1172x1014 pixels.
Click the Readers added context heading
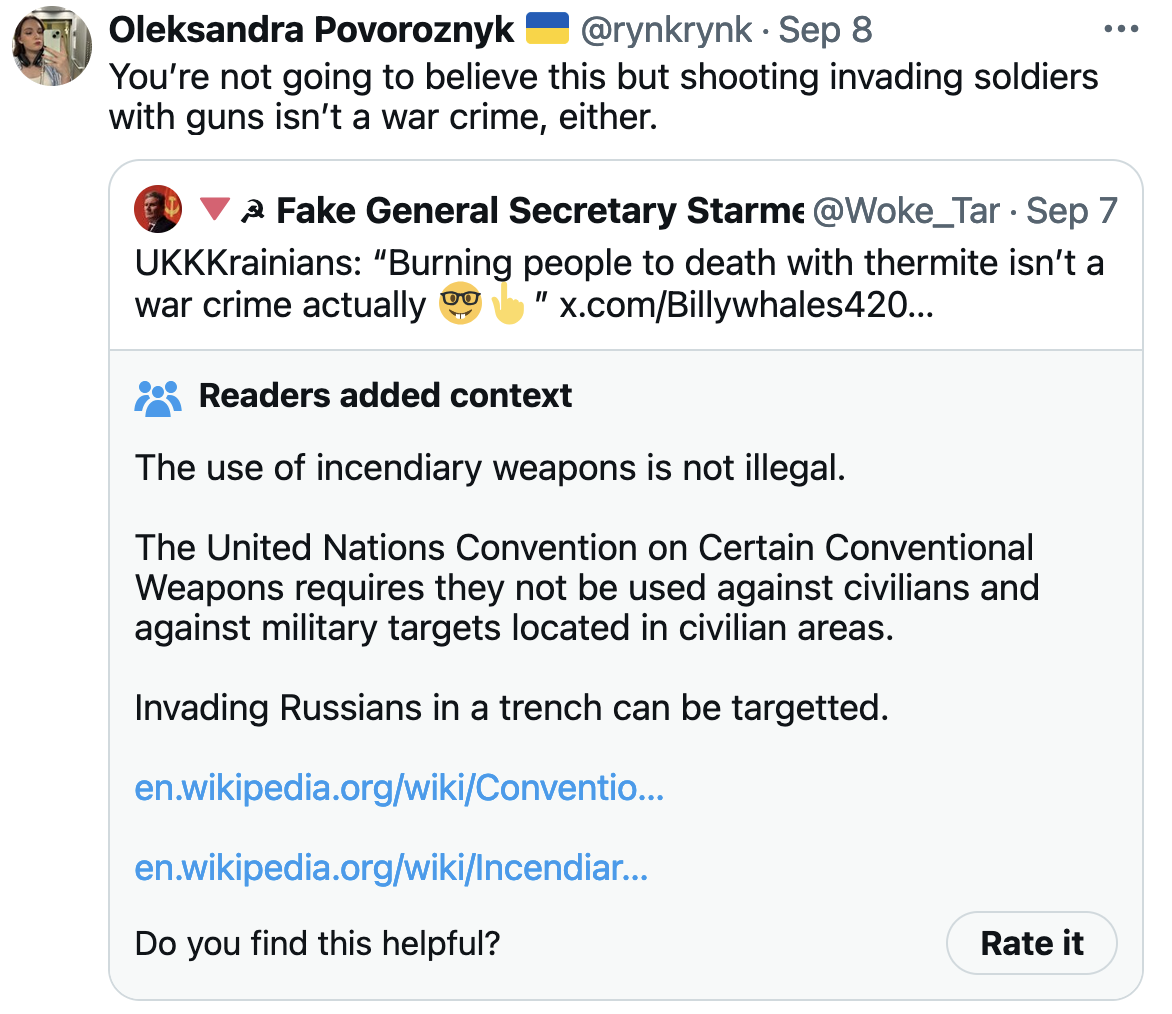(x=385, y=396)
